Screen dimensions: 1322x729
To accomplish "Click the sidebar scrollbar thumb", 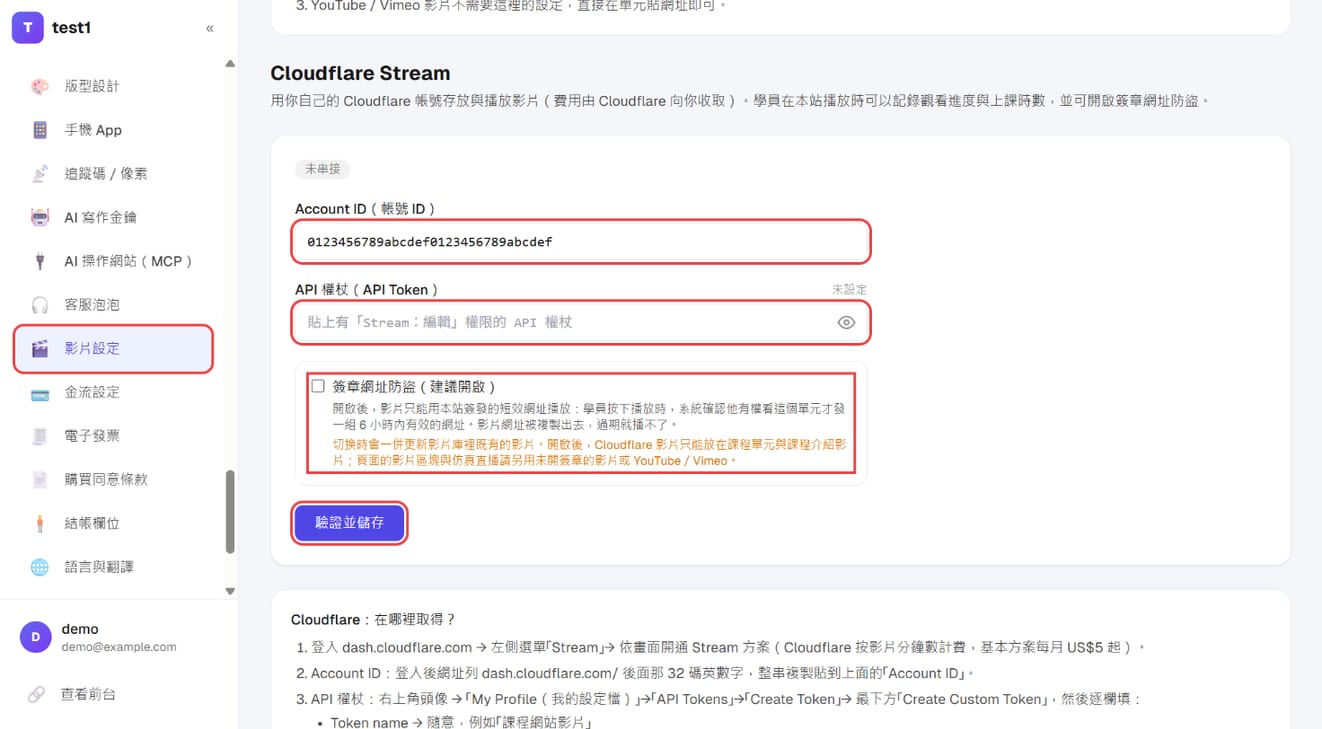I will pos(230,511).
